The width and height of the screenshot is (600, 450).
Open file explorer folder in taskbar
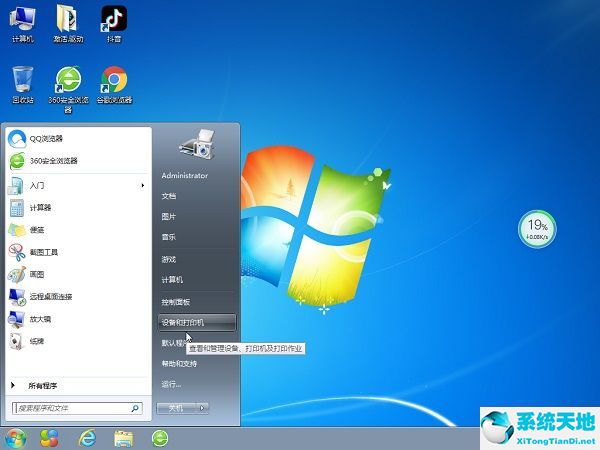[x=123, y=438]
